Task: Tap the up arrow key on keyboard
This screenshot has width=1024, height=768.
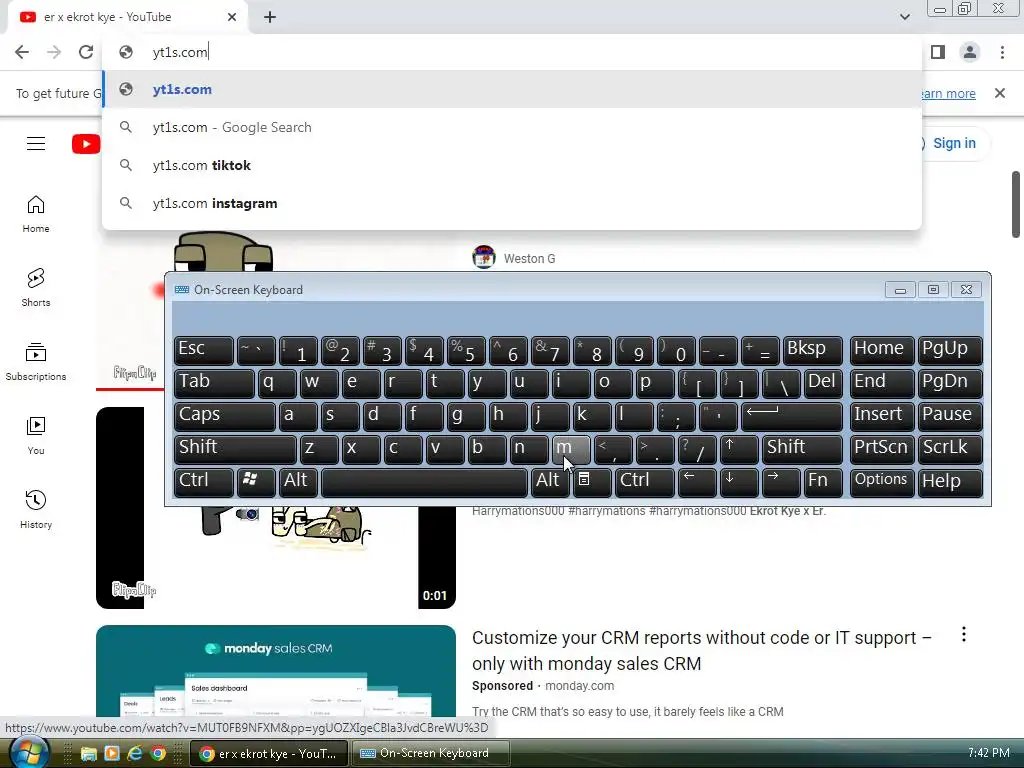Action: tap(739, 449)
